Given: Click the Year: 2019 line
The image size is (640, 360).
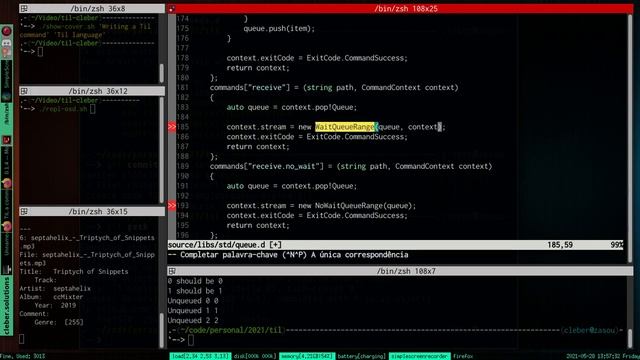Looking at the screenshot, I should (55, 305).
